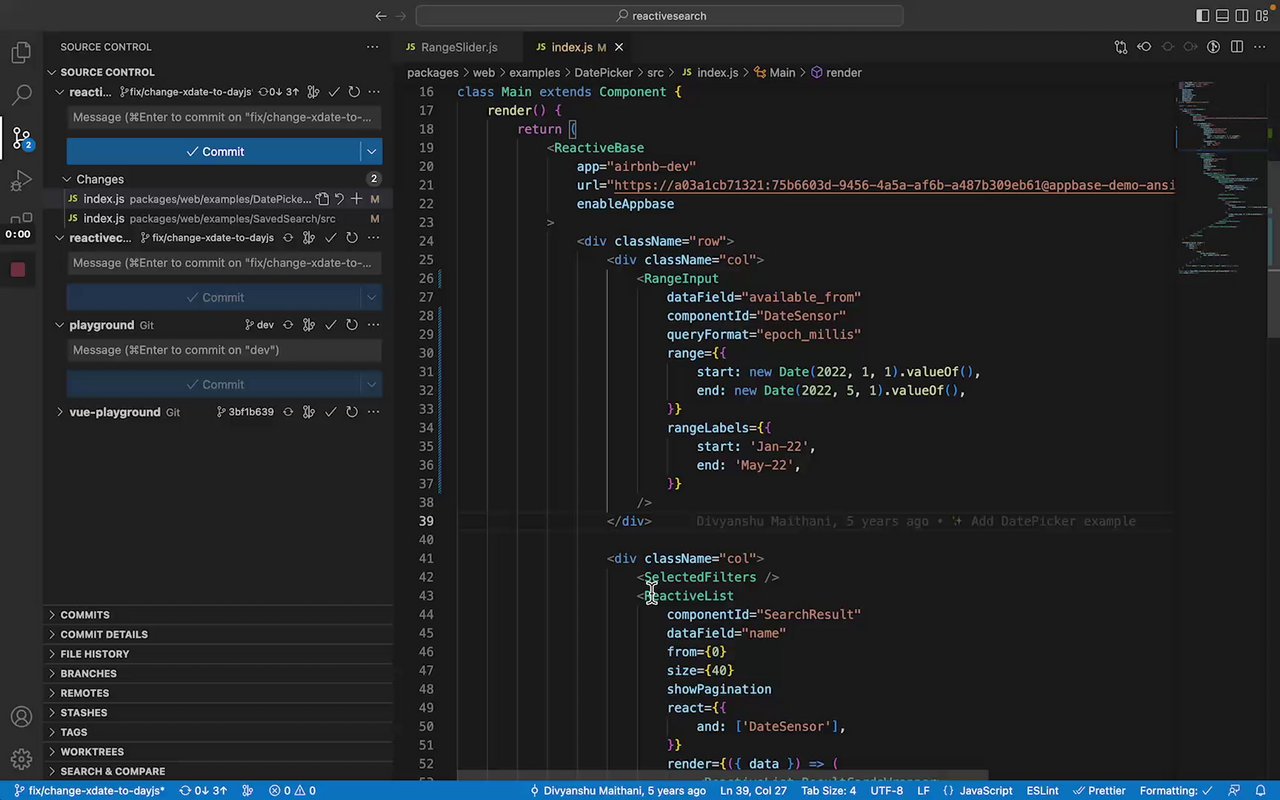Expand the vue-playground repository

[60, 412]
